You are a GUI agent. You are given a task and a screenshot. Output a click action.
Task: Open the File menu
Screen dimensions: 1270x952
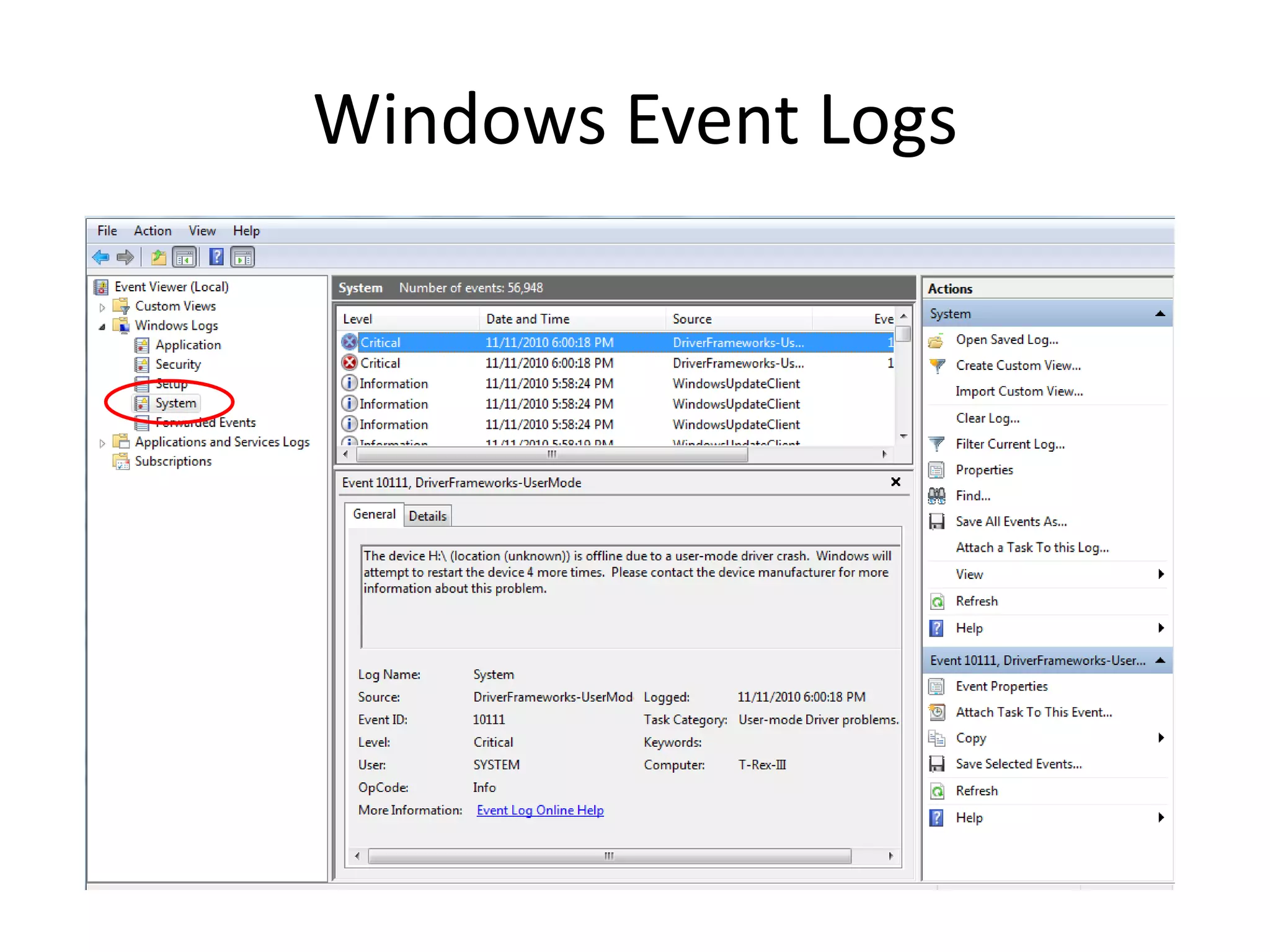click(x=107, y=231)
